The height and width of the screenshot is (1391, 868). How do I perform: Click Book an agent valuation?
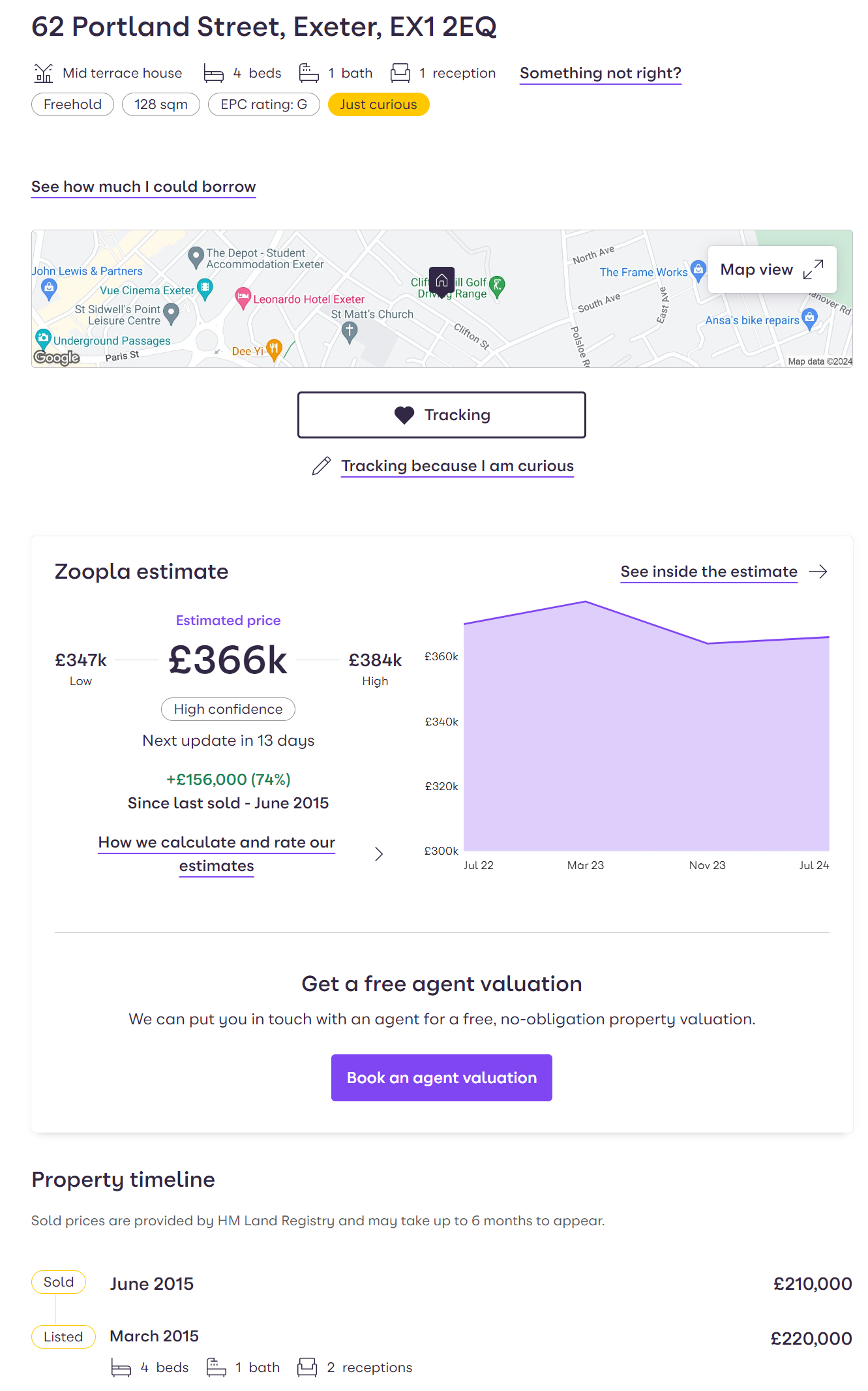pos(441,1077)
